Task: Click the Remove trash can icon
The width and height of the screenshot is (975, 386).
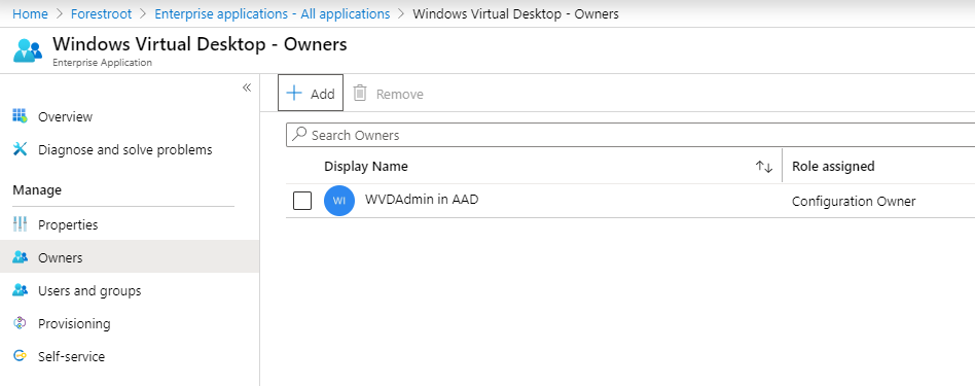Action: point(360,93)
